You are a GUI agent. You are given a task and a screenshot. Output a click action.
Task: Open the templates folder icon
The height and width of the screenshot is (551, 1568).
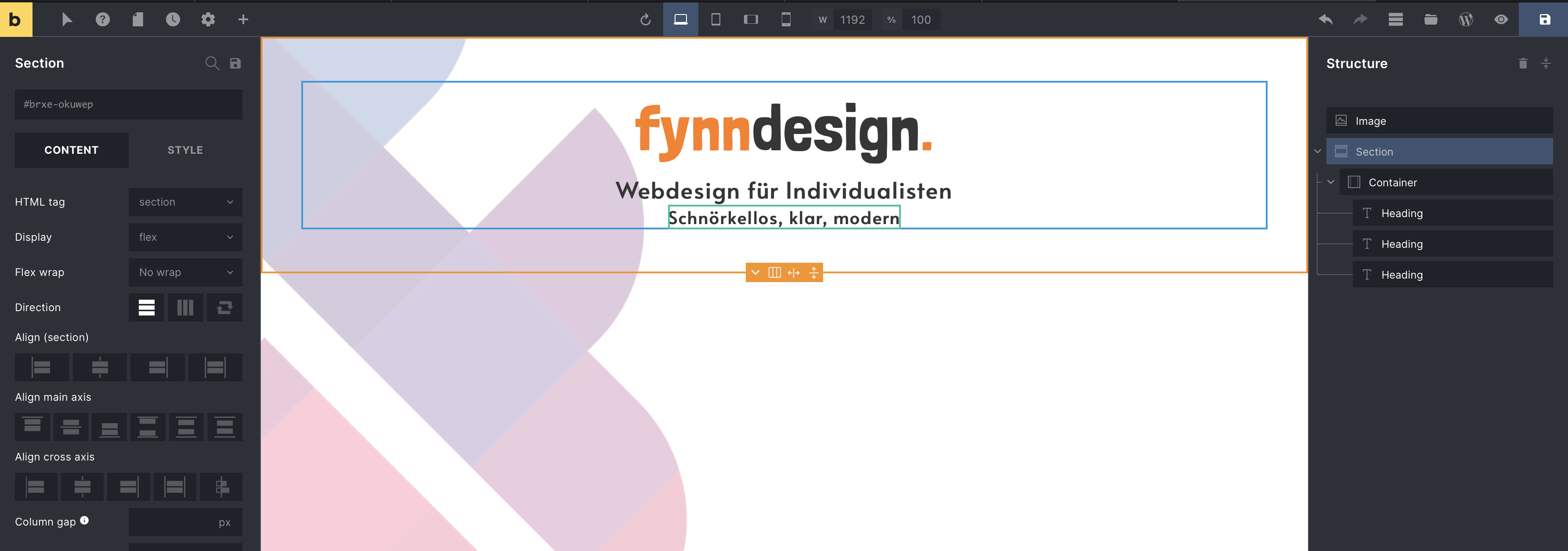pyautogui.click(x=1431, y=19)
